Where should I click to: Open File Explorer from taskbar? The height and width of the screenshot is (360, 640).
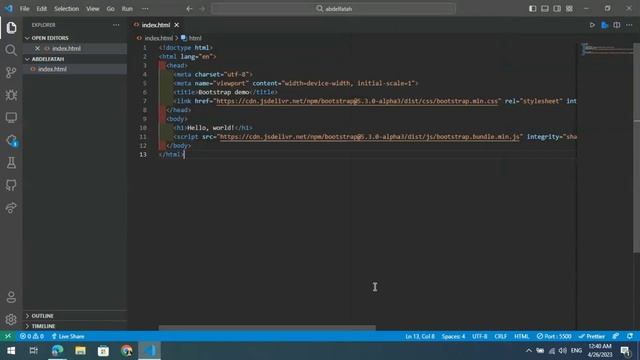pyautogui.click(x=80, y=351)
